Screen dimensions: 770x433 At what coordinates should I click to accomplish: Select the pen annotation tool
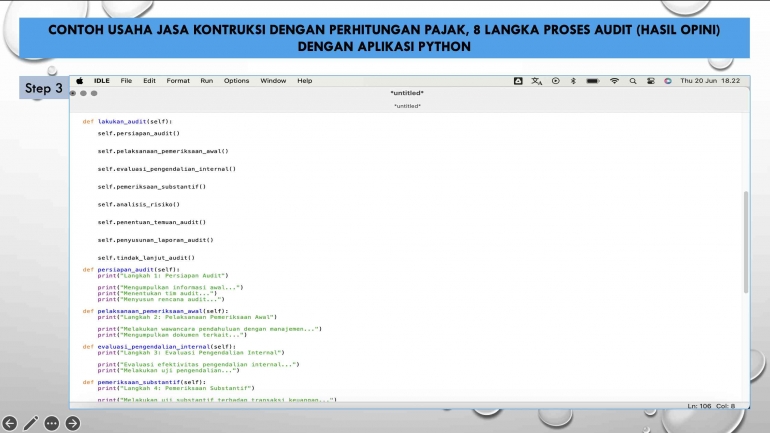[30, 423]
